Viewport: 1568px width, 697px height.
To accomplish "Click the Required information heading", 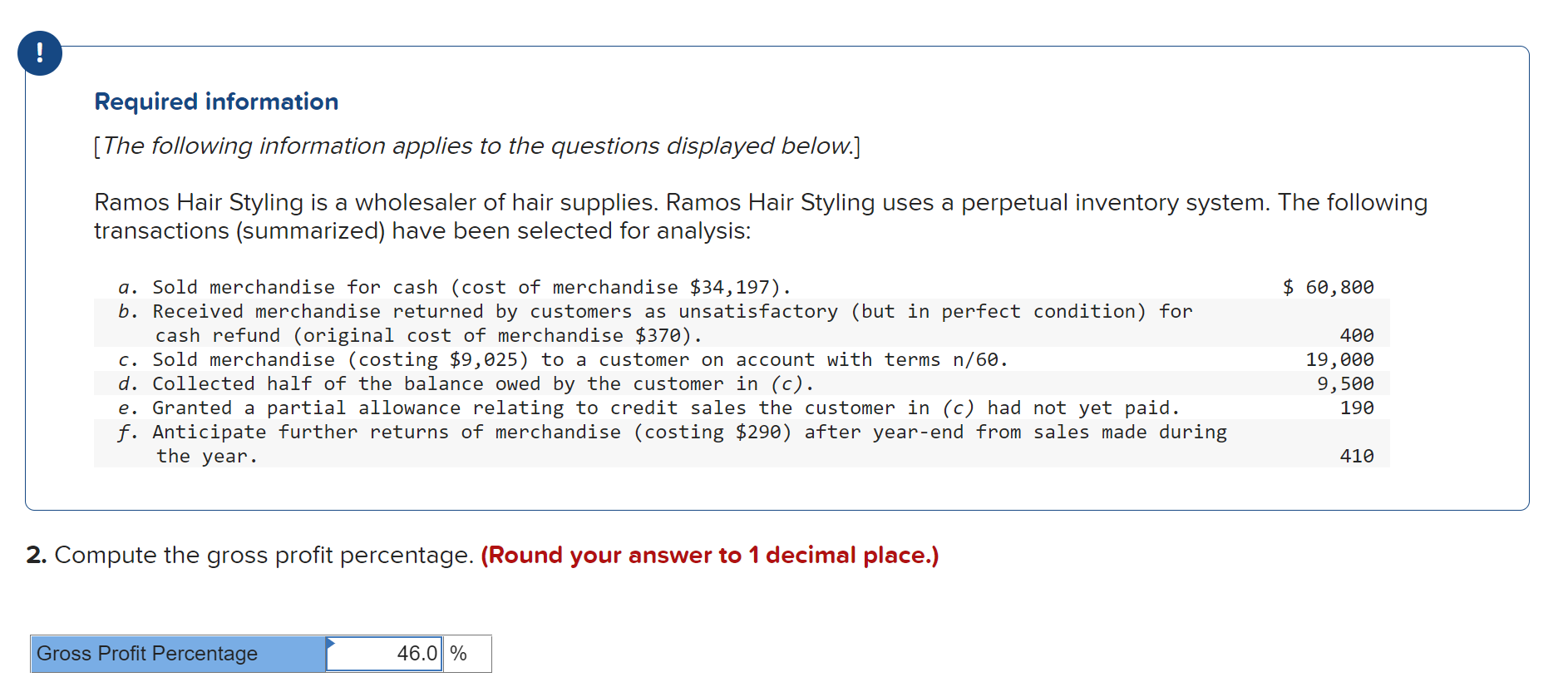I will coord(215,101).
